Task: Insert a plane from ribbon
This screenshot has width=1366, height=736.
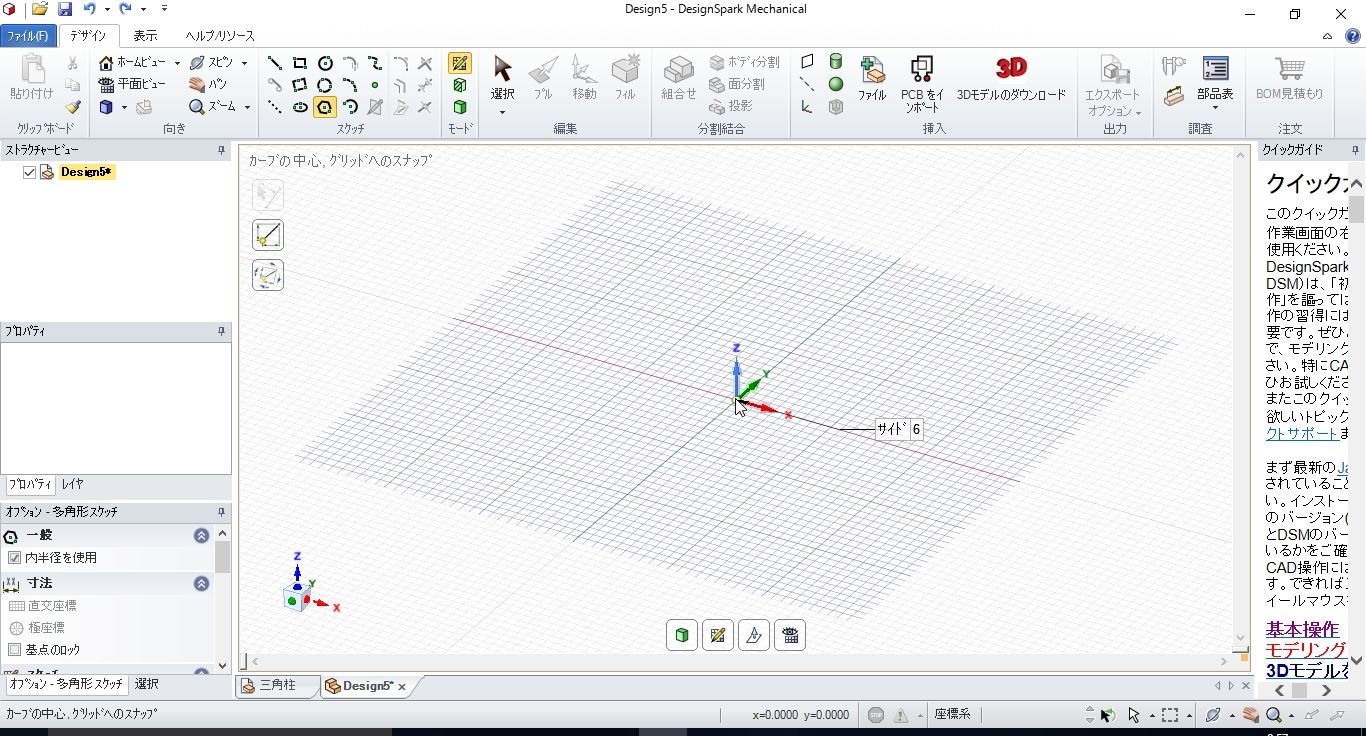Action: pyautogui.click(x=807, y=62)
